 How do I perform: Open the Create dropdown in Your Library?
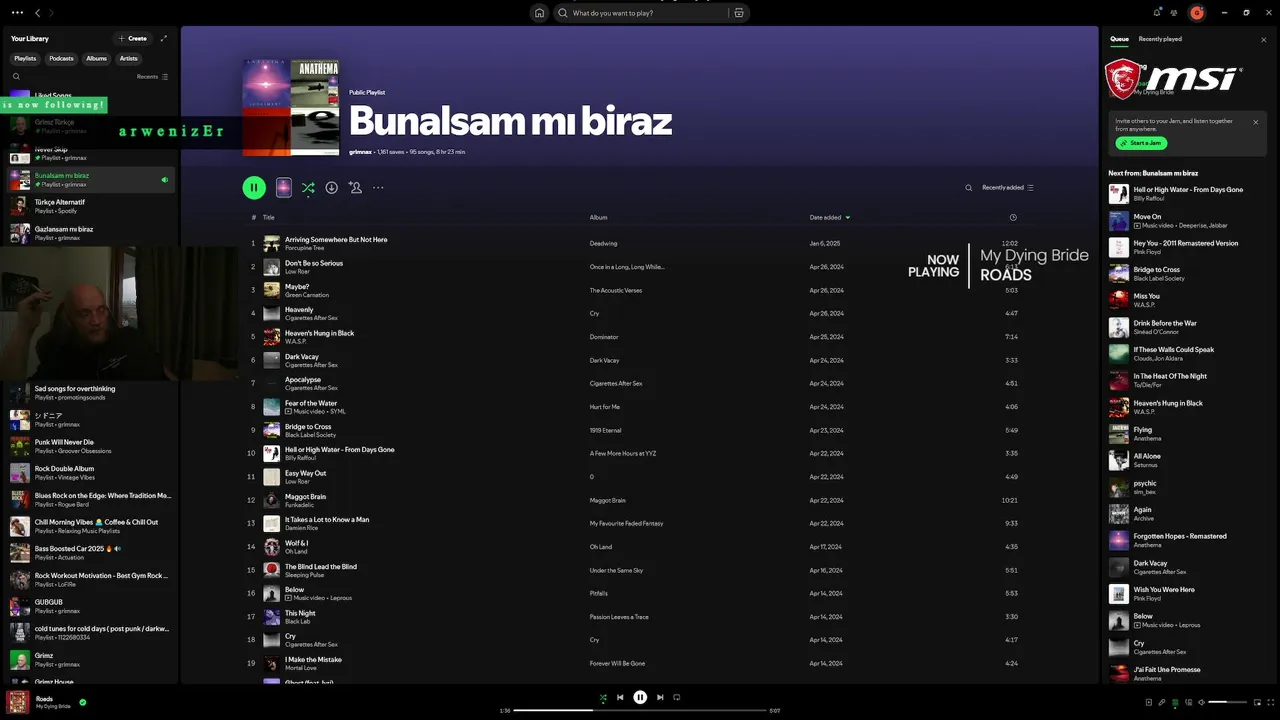pyautogui.click(x=132, y=38)
